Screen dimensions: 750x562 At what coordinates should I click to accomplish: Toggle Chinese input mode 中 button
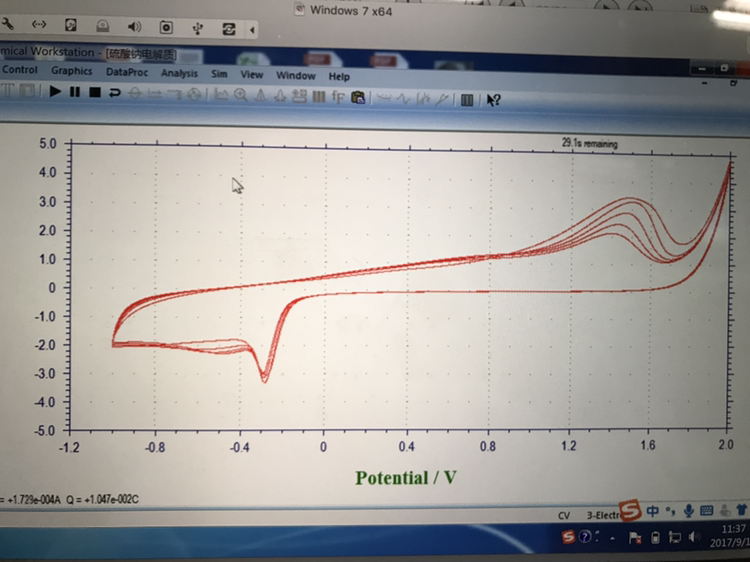[x=652, y=510]
